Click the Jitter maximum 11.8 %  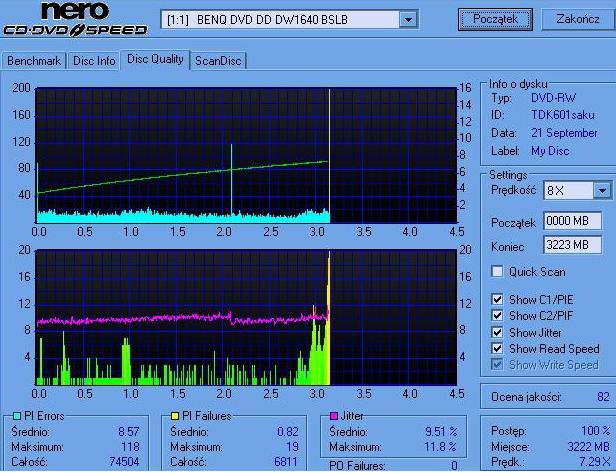[x=441, y=447]
